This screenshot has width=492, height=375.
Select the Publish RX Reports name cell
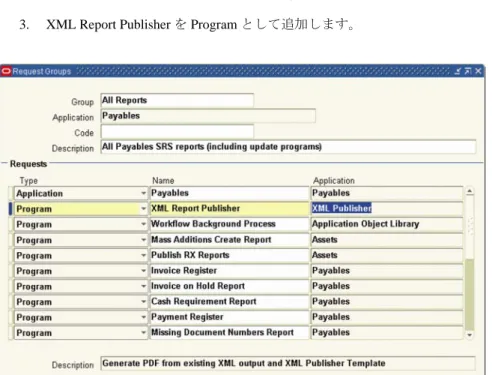(x=229, y=255)
